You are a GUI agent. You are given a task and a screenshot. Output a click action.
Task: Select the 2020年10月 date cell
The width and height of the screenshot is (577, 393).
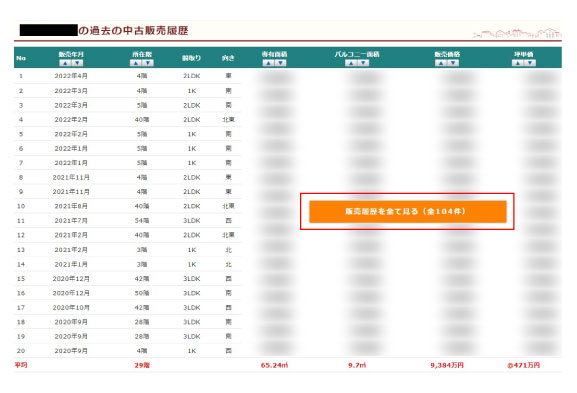(71, 308)
